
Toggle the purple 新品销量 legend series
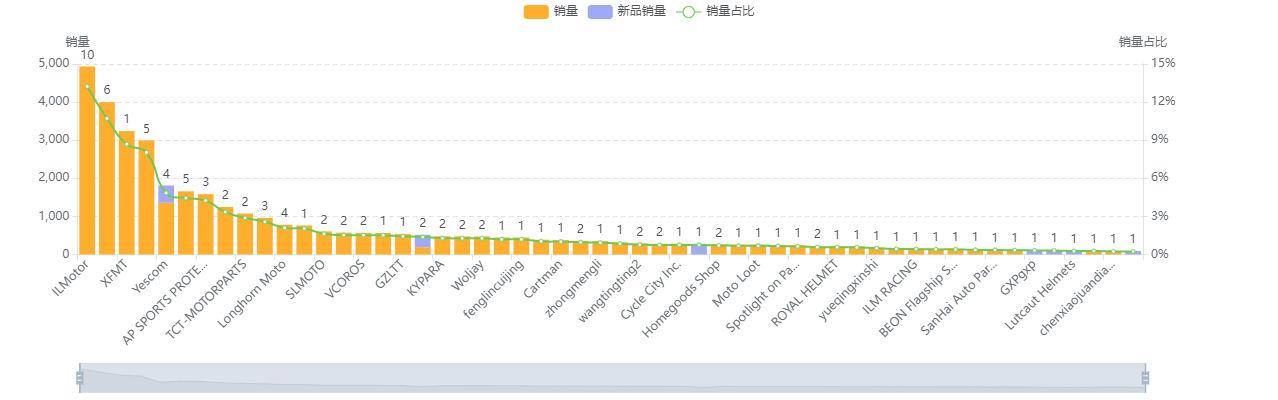[627, 11]
